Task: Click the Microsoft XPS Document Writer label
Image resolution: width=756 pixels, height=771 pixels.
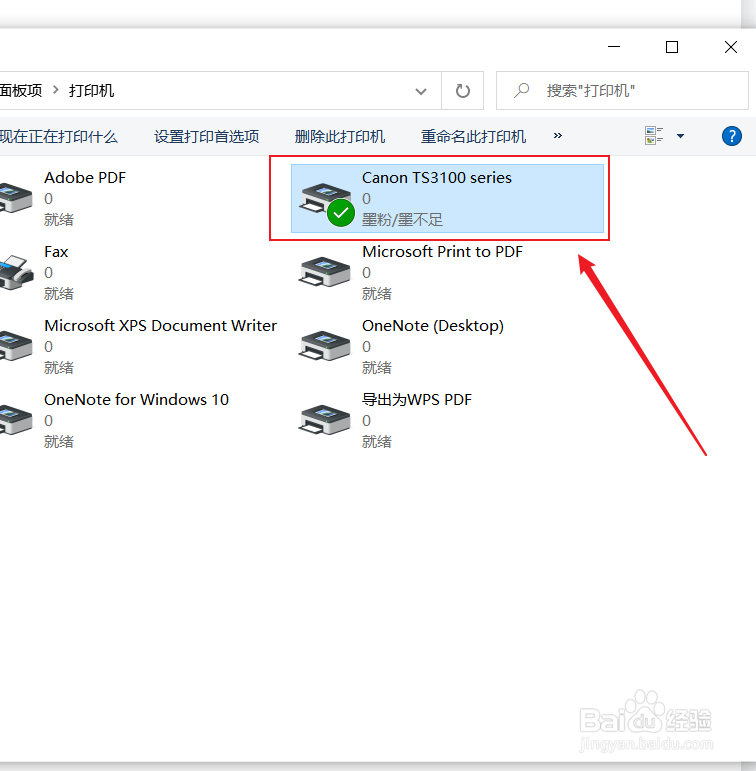Action: tap(160, 326)
